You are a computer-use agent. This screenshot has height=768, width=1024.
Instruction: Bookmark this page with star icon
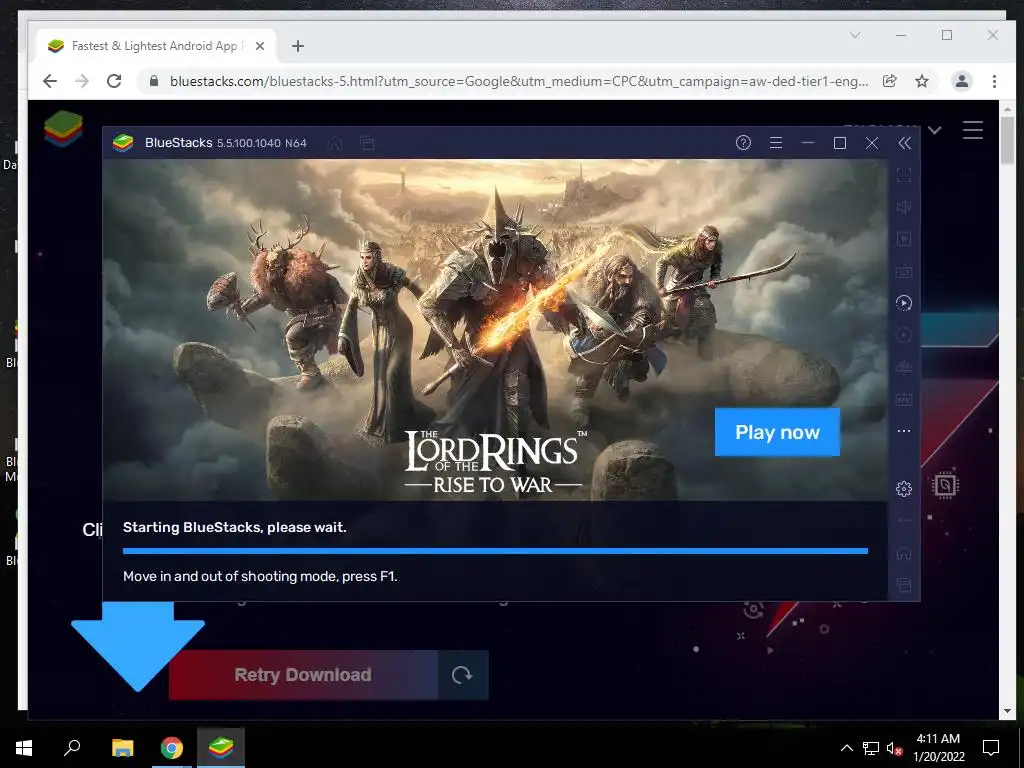coord(921,81)
